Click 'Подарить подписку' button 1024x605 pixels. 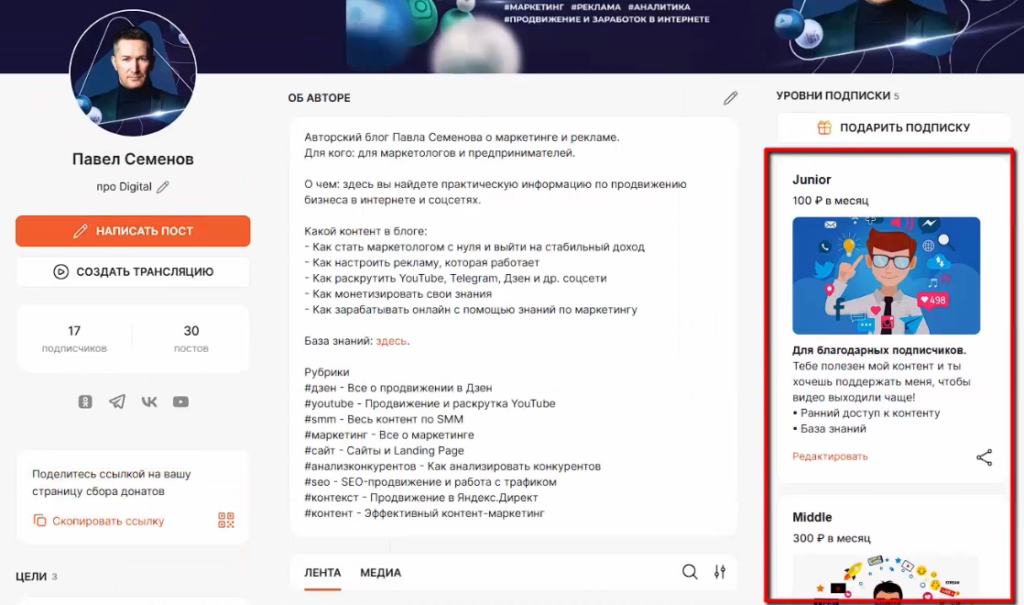[x=893, y=127]
